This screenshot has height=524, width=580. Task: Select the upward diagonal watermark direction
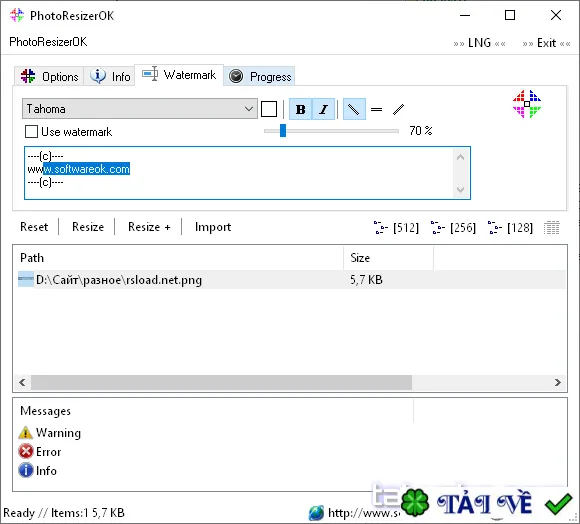[x=398, y=109]
